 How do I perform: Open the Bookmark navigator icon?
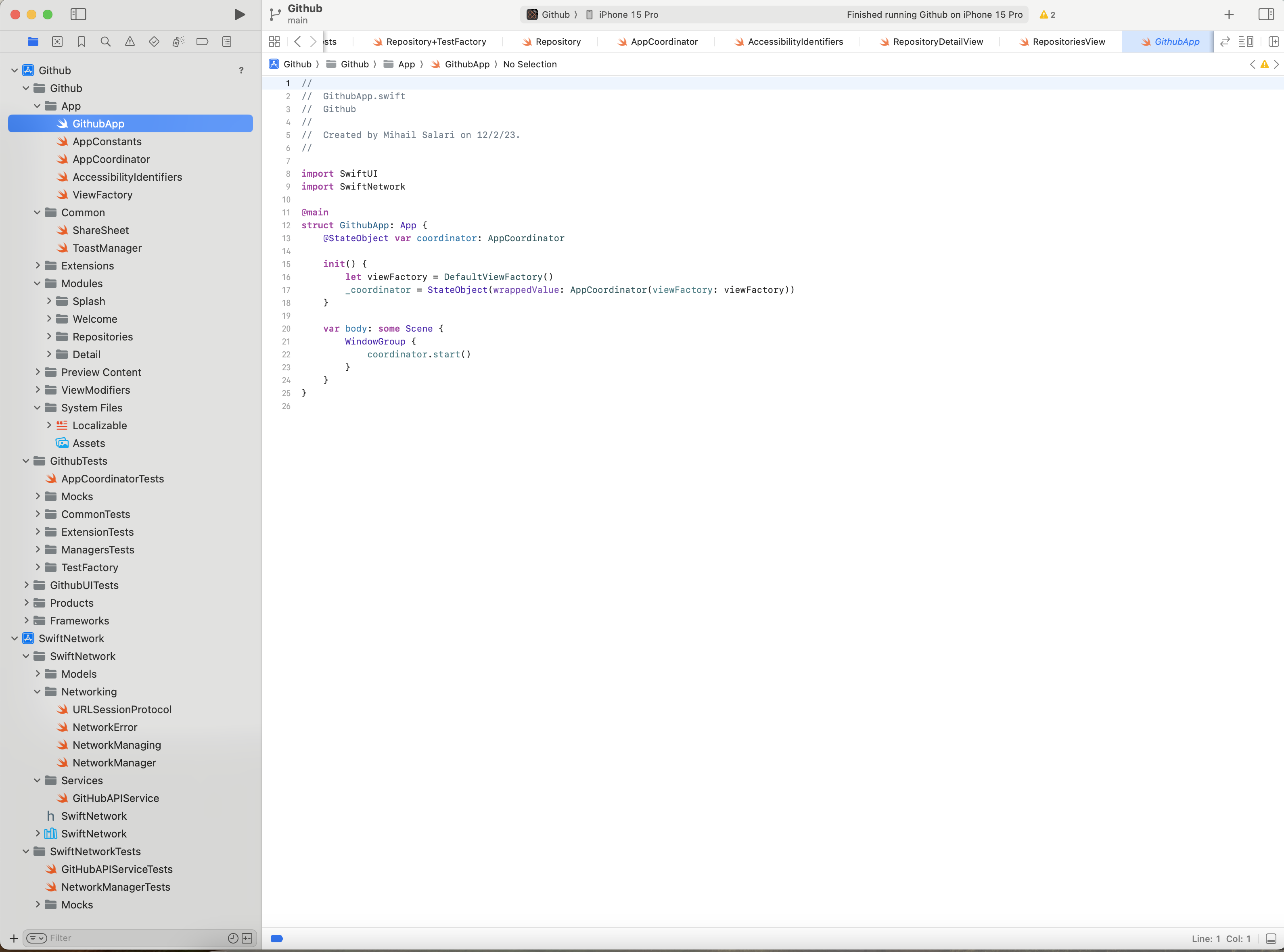(x=81, y=42)
